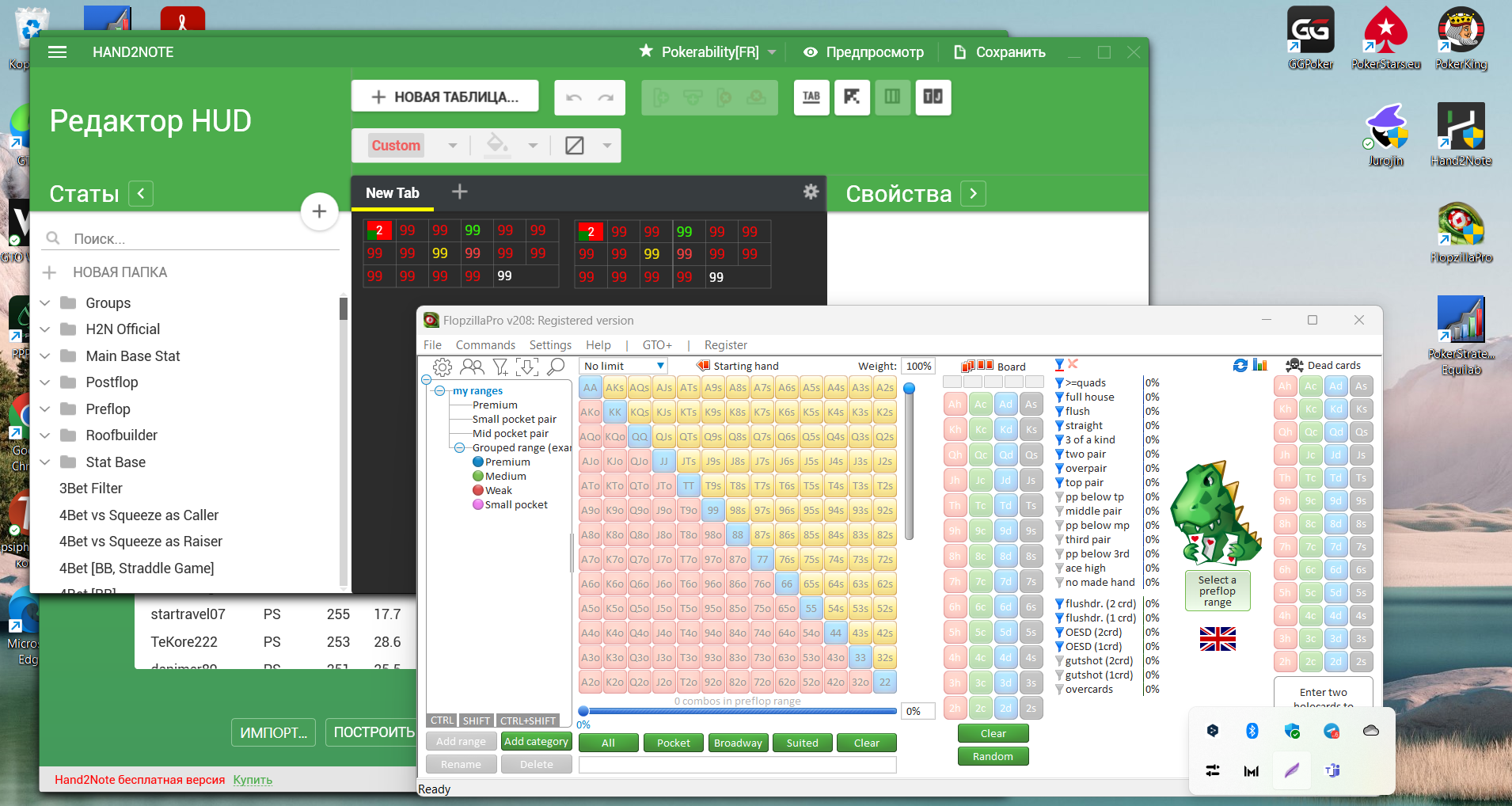Open the No limit game type dropdown

point(623,366)
